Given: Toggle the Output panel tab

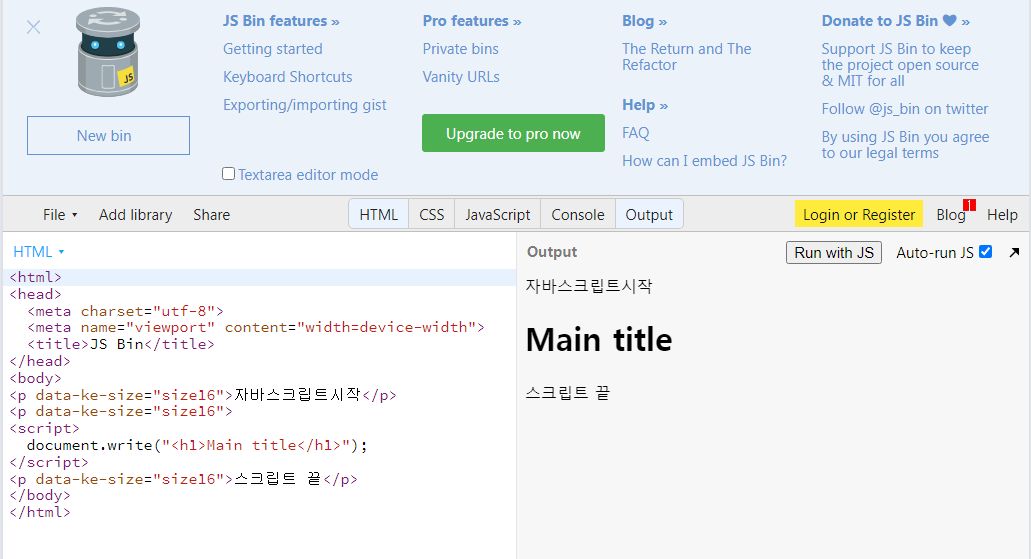Looking at the screenshot, I should tap(649, 214).
